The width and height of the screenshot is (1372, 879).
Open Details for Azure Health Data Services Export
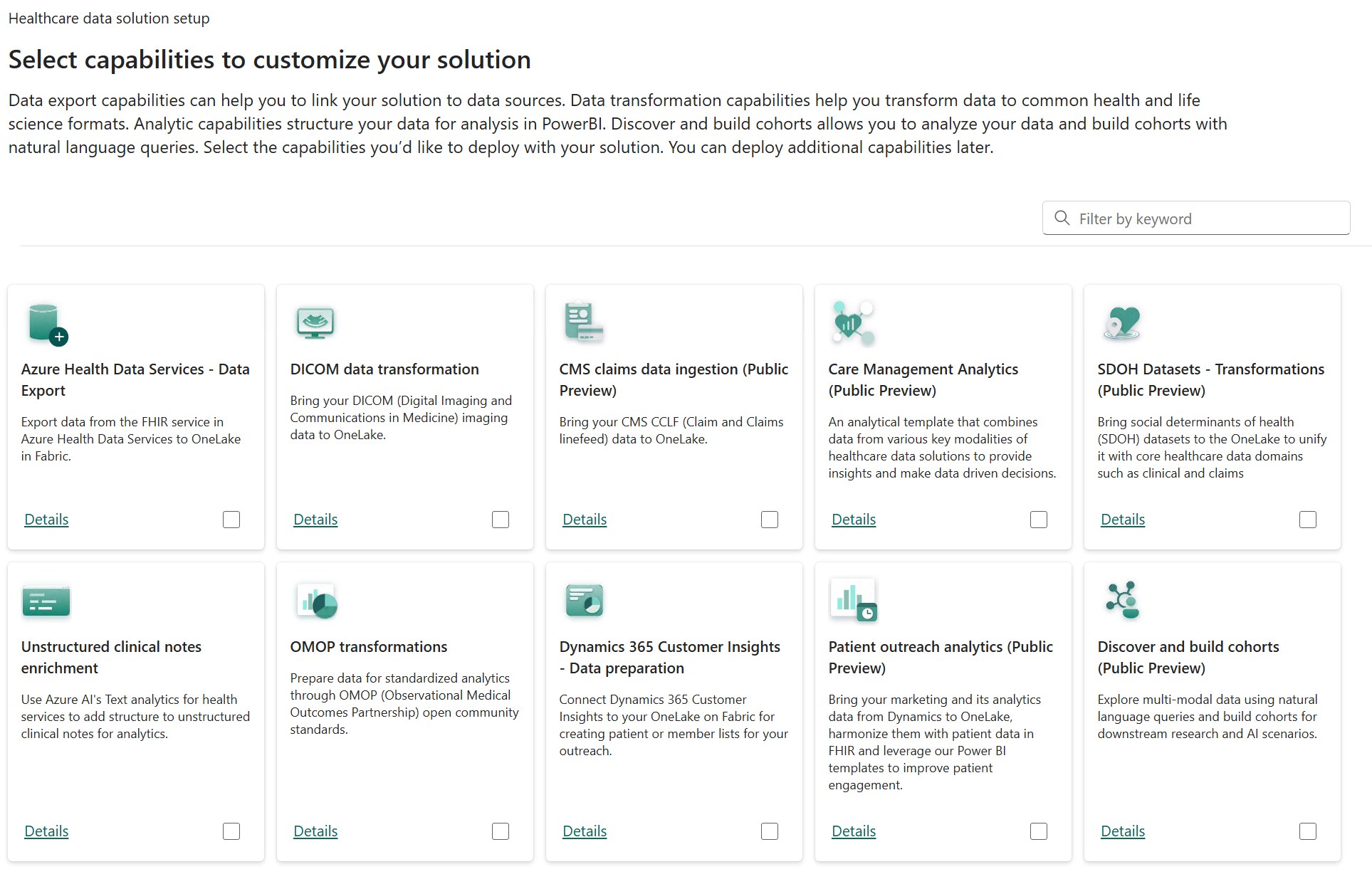pyautogui.click(x=46, y=520)
